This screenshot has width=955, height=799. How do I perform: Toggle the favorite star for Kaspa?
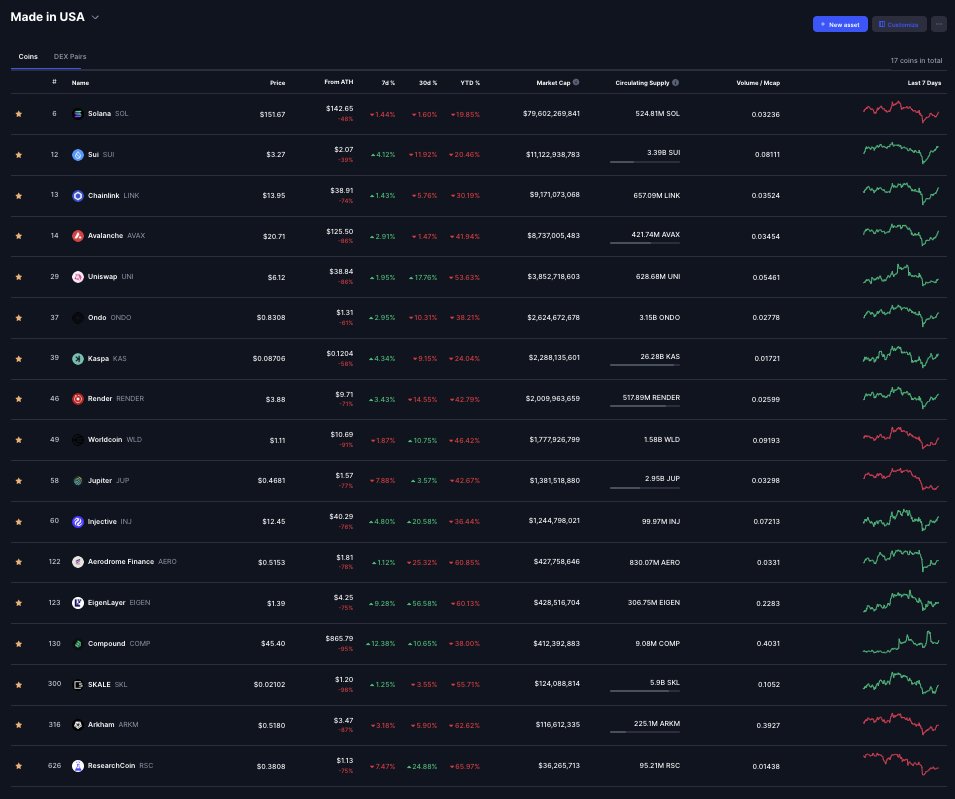point(19,359)
